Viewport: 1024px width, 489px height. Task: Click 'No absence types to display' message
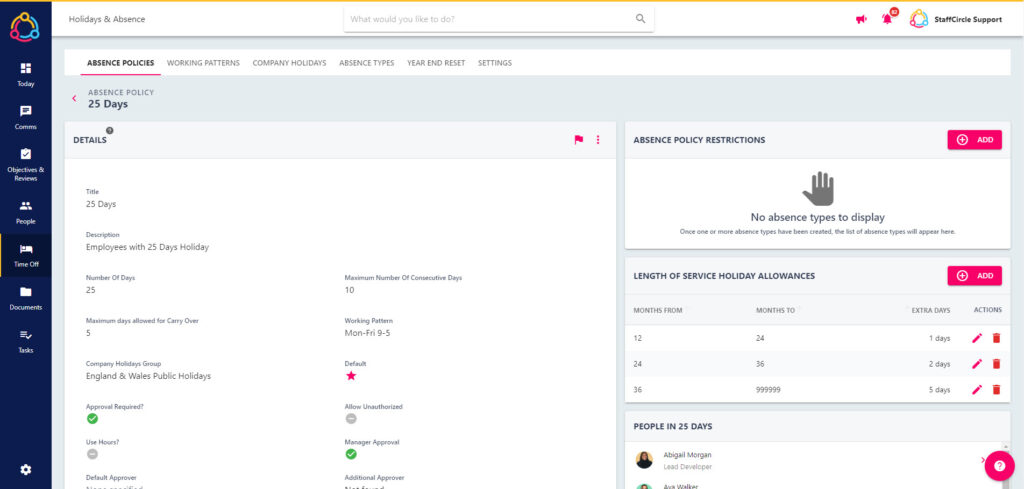818,217
